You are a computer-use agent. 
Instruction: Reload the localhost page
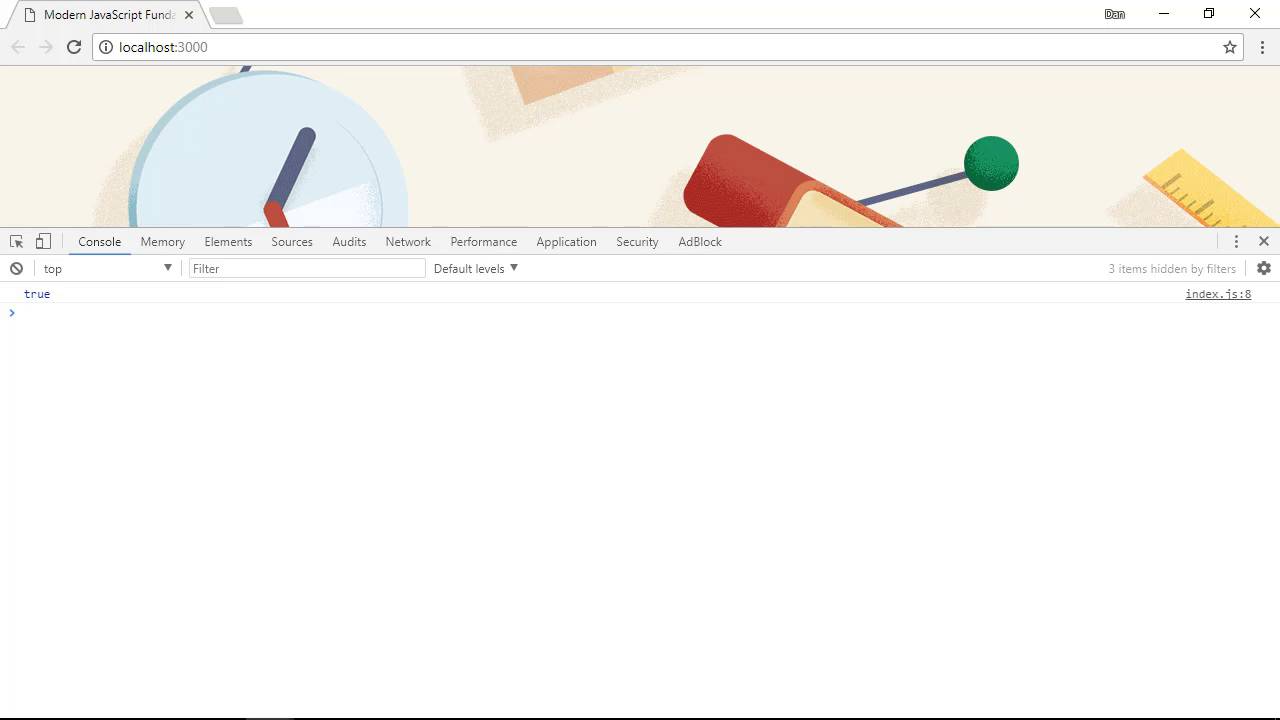pos(74,47)
